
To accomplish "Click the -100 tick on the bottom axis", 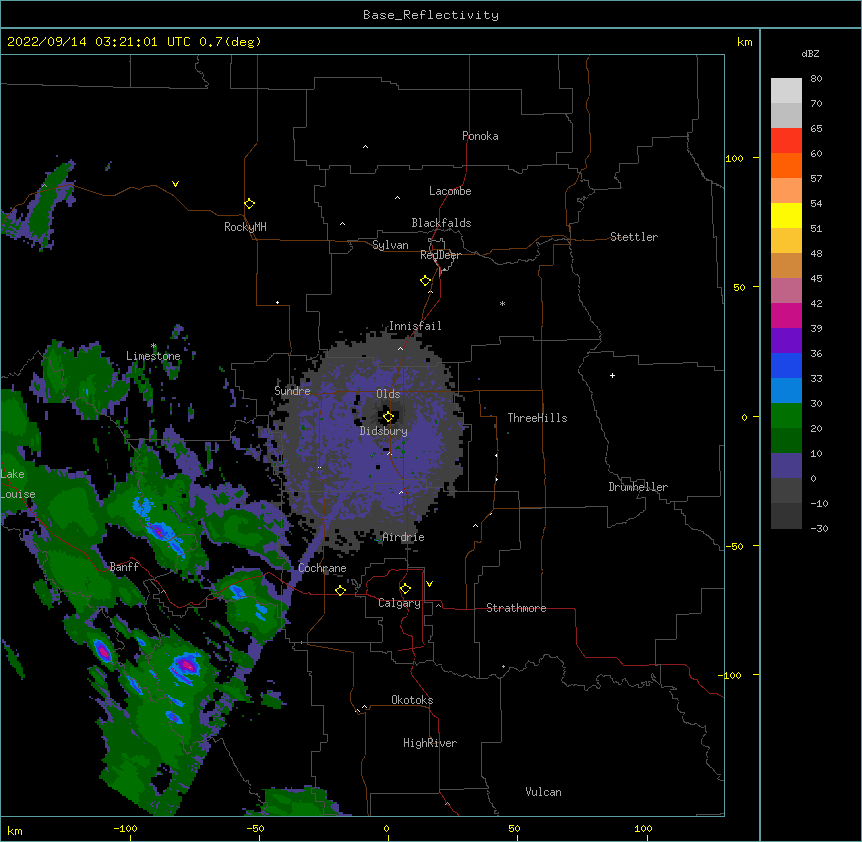I will pyautogui.click(x=125, y=828).
